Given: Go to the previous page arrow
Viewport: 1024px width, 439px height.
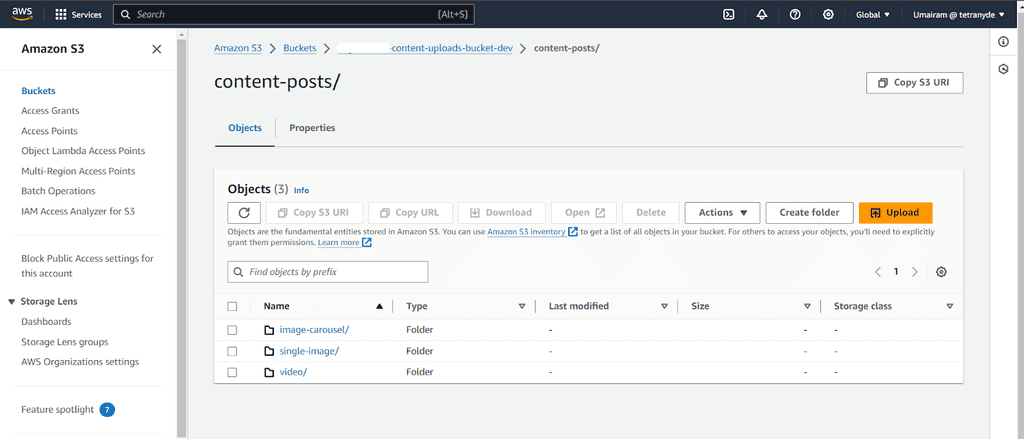Looking at the screenshot, I should click(x=878, y=272).
